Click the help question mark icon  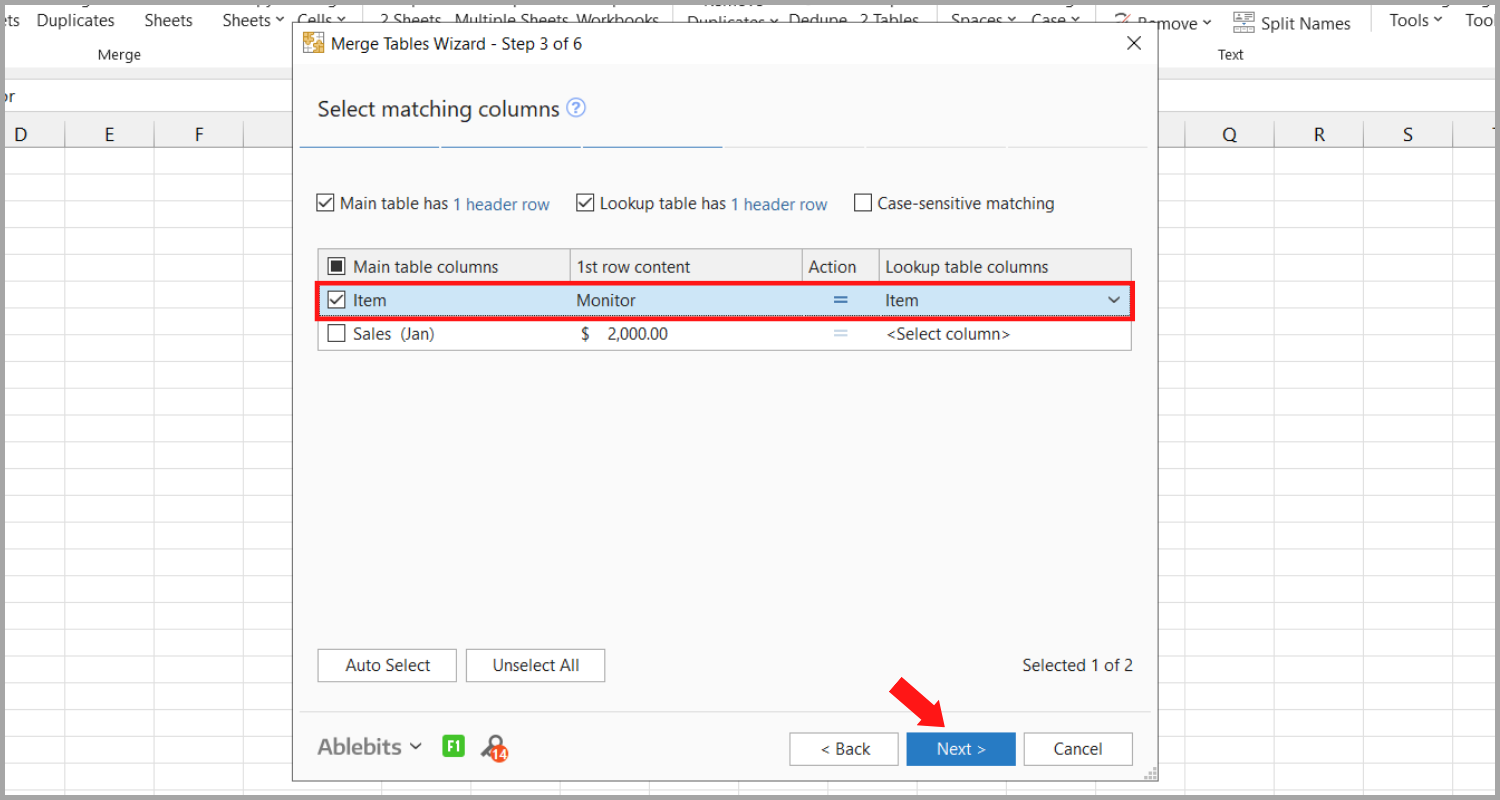click(x=576, y=108)
